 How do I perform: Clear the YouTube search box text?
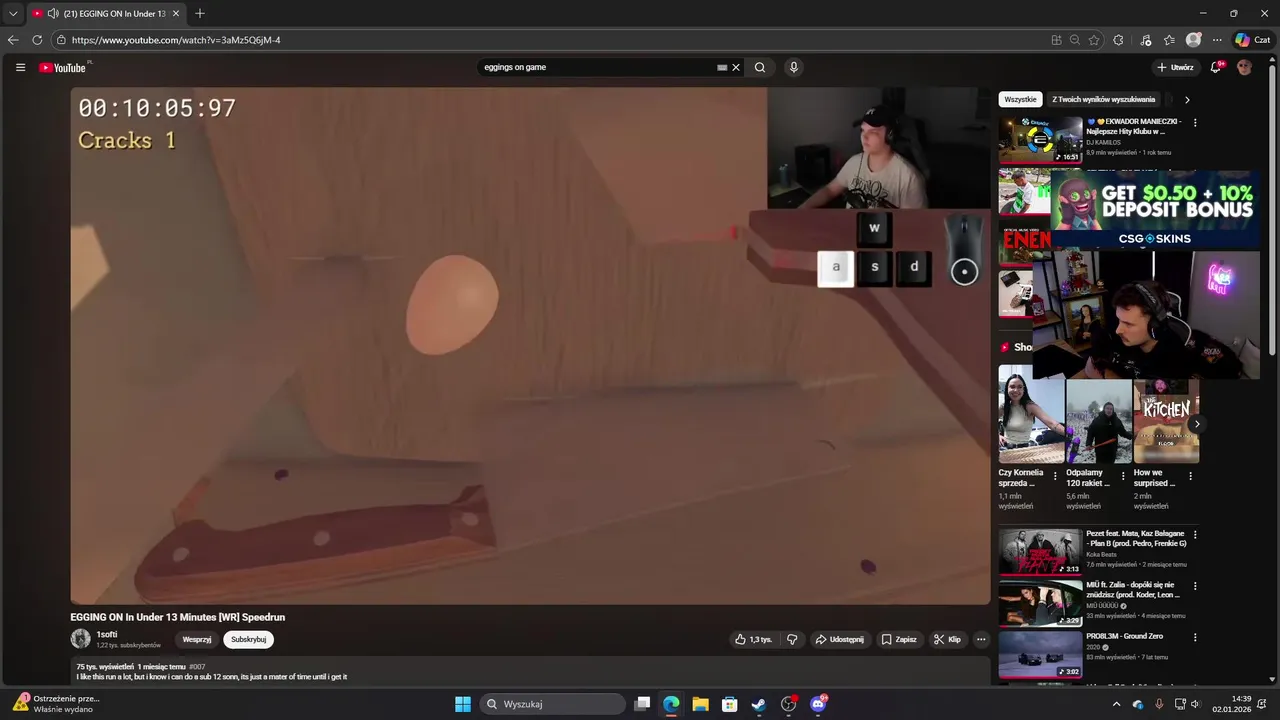point(736,67)
